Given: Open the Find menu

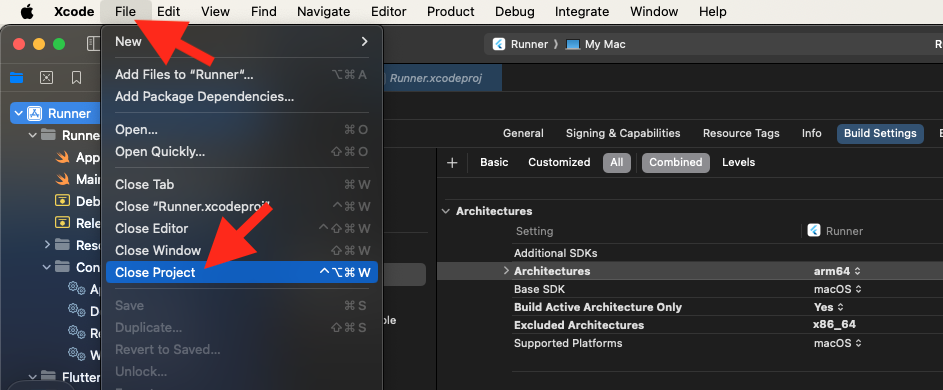Looking at the screenshot, I should click(x=263, y=11).
